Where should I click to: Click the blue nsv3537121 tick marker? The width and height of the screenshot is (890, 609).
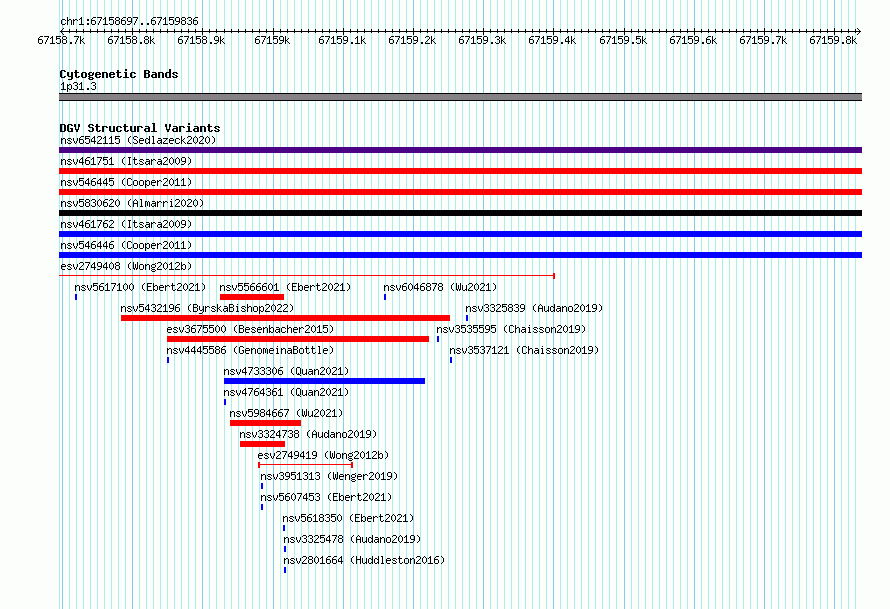(451, 360)
